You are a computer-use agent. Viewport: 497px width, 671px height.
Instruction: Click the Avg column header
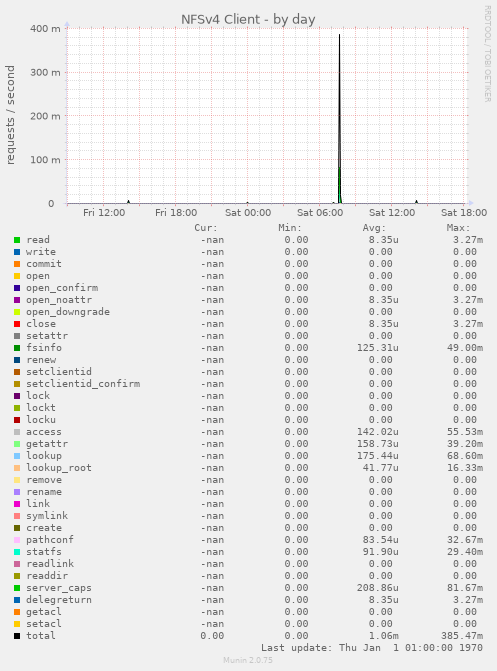(x=374, y=228)
